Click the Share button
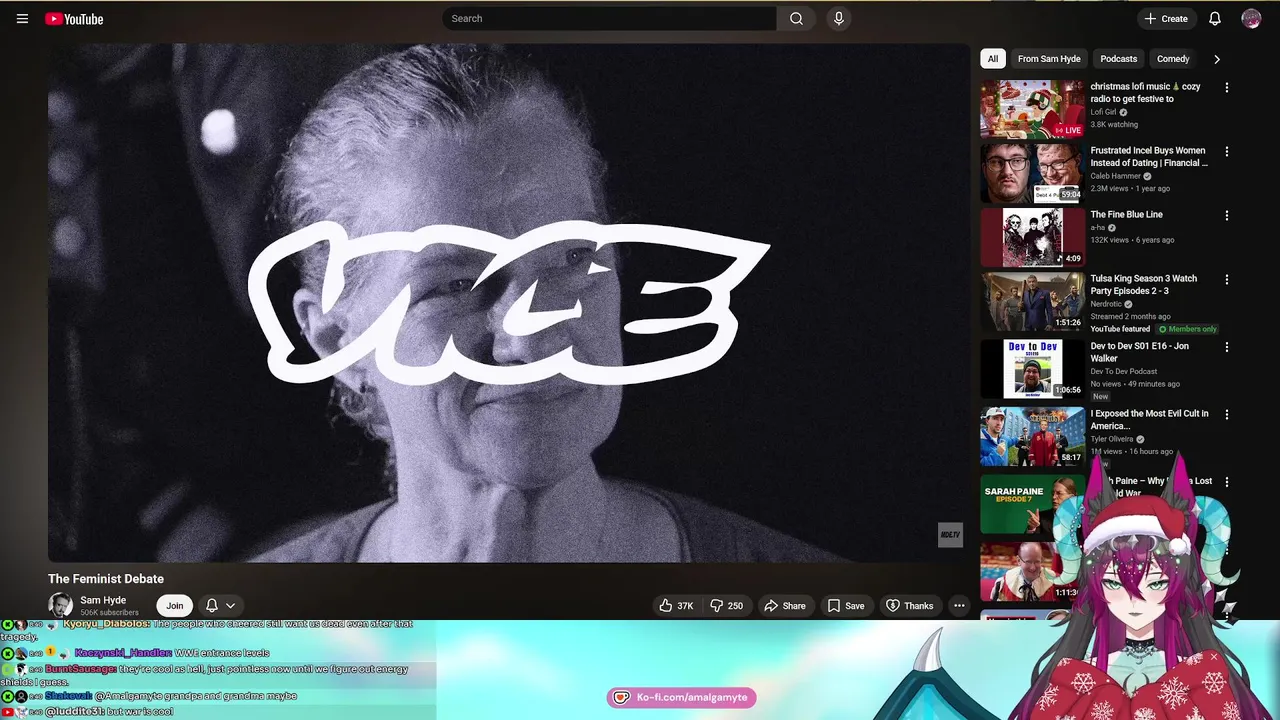The height and width of the screenshot is (720, 1280). pos(785,605)
